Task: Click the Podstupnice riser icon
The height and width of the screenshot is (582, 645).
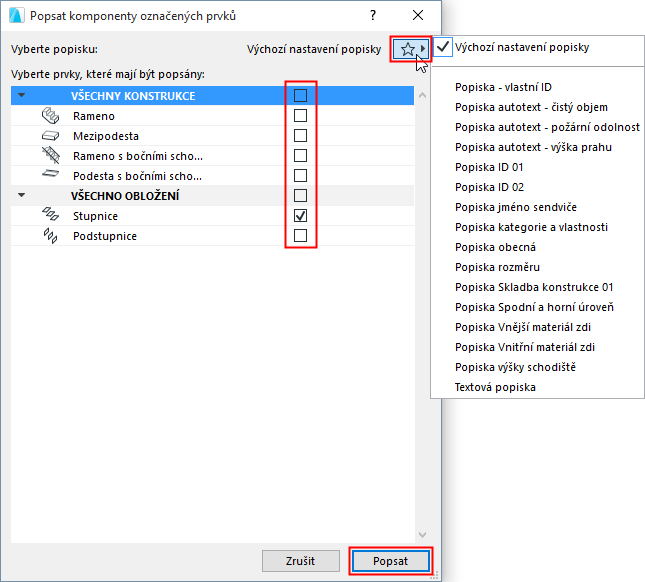Action: point(50,236)
